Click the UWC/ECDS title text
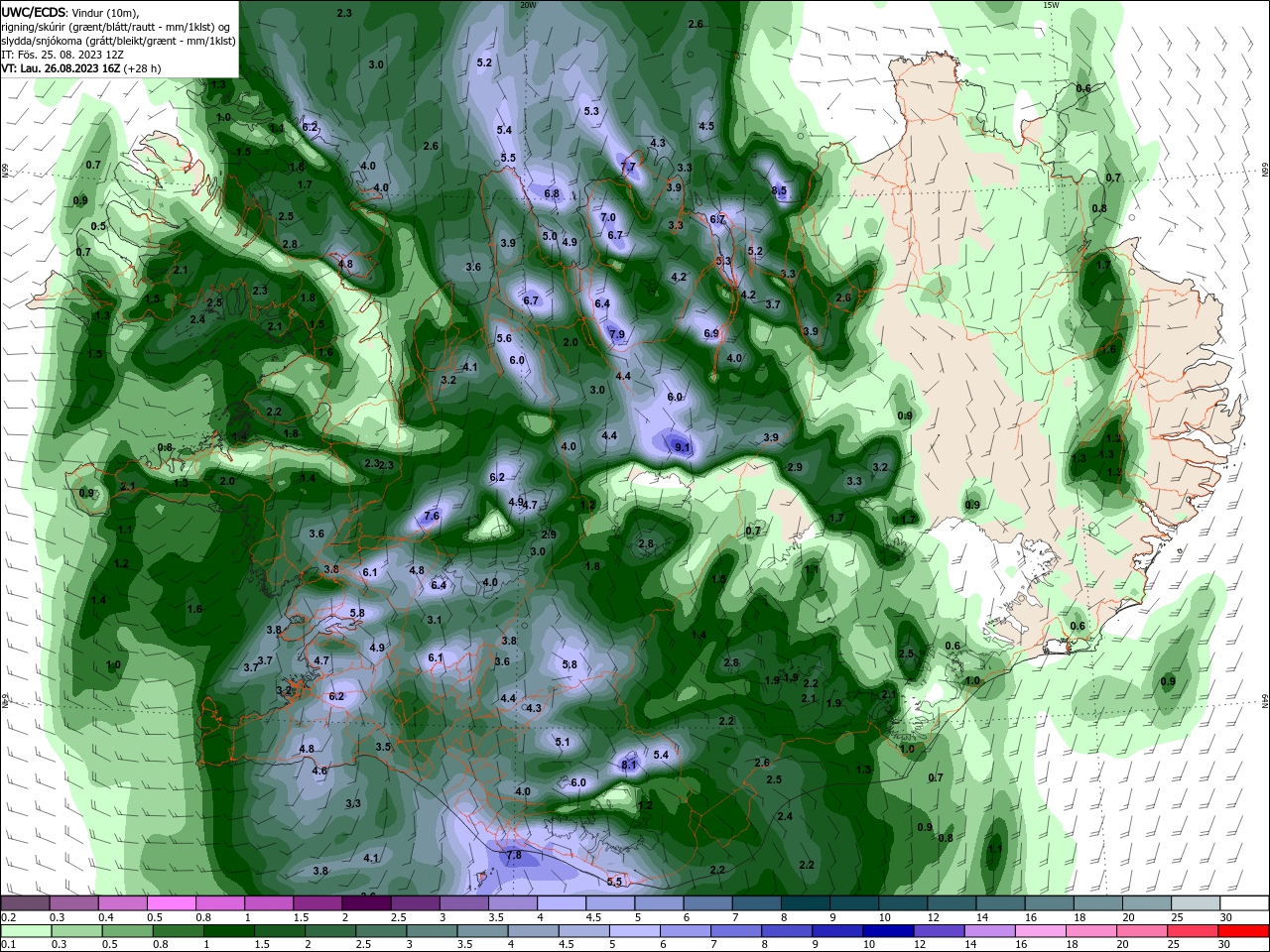 (x=34, y=11)
